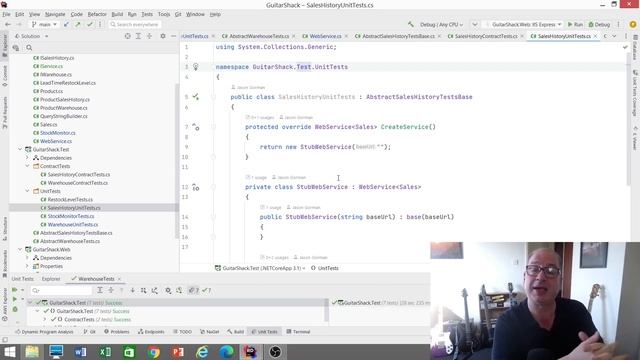640x360 pixels.
Task: Open the OBS Studio icon in the taskbar
Action: 275,352
